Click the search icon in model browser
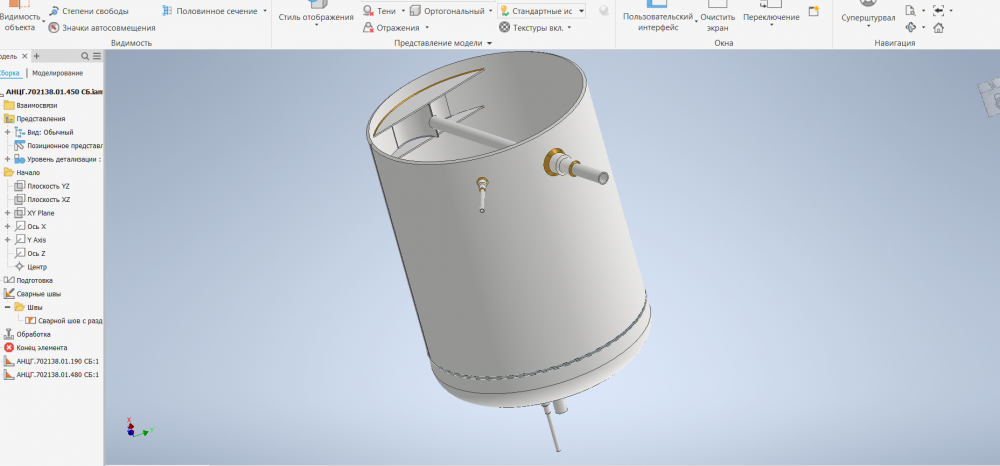1000x466 pixels. tap(86, 56)
